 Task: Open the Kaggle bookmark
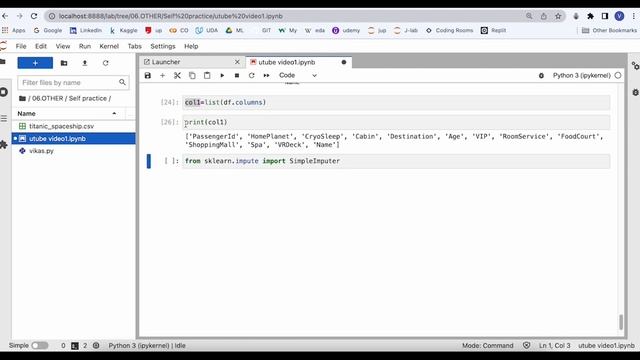(124, 30)
